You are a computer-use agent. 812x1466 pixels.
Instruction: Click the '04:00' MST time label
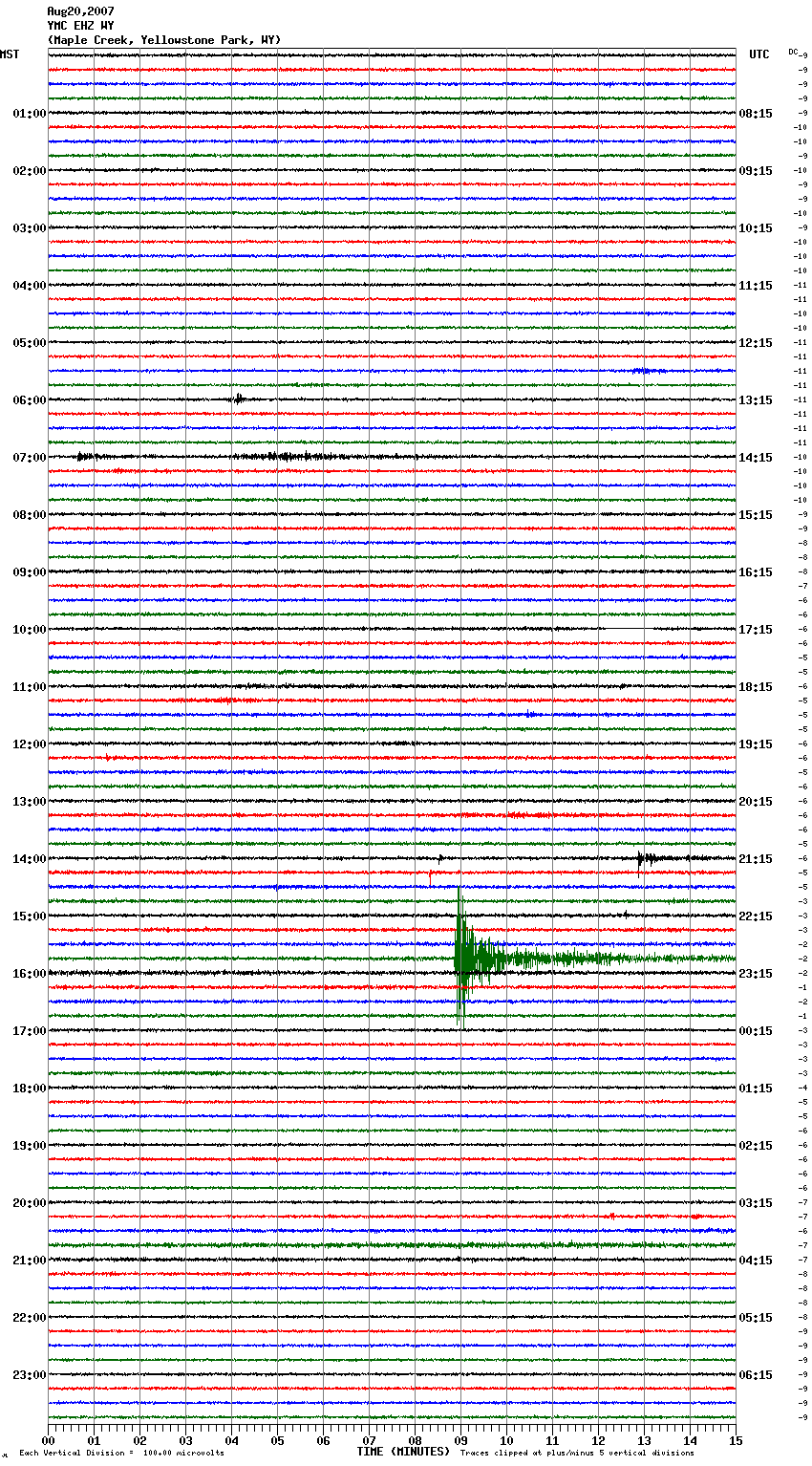point(30,286)
